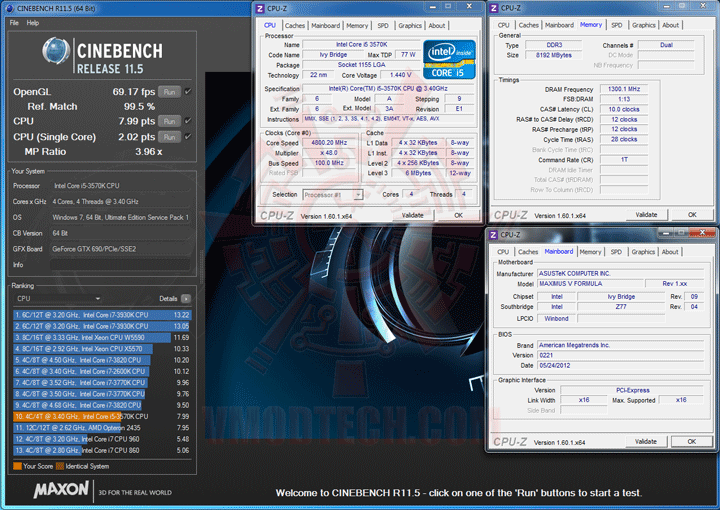
Task: Select ranking row 11 AMD Opteron 2435
Action: 102,428
